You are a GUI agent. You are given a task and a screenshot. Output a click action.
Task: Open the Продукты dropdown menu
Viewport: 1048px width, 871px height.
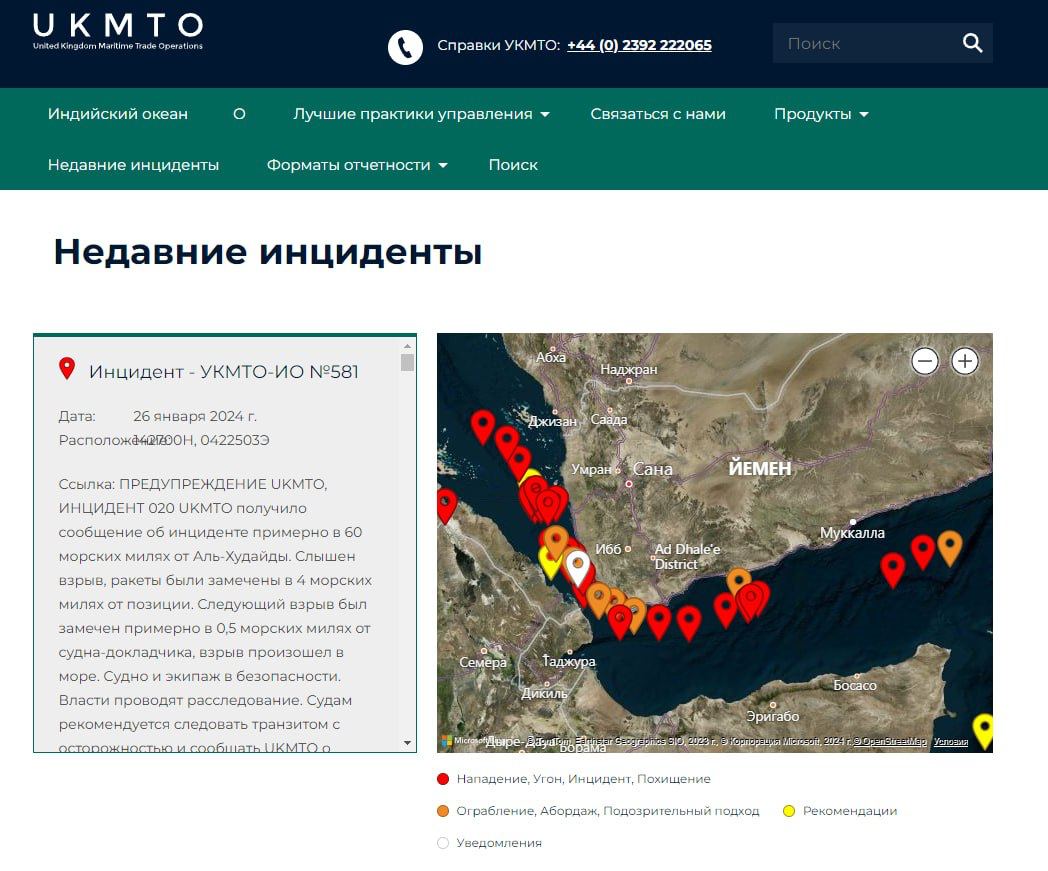tap(821, 114)
